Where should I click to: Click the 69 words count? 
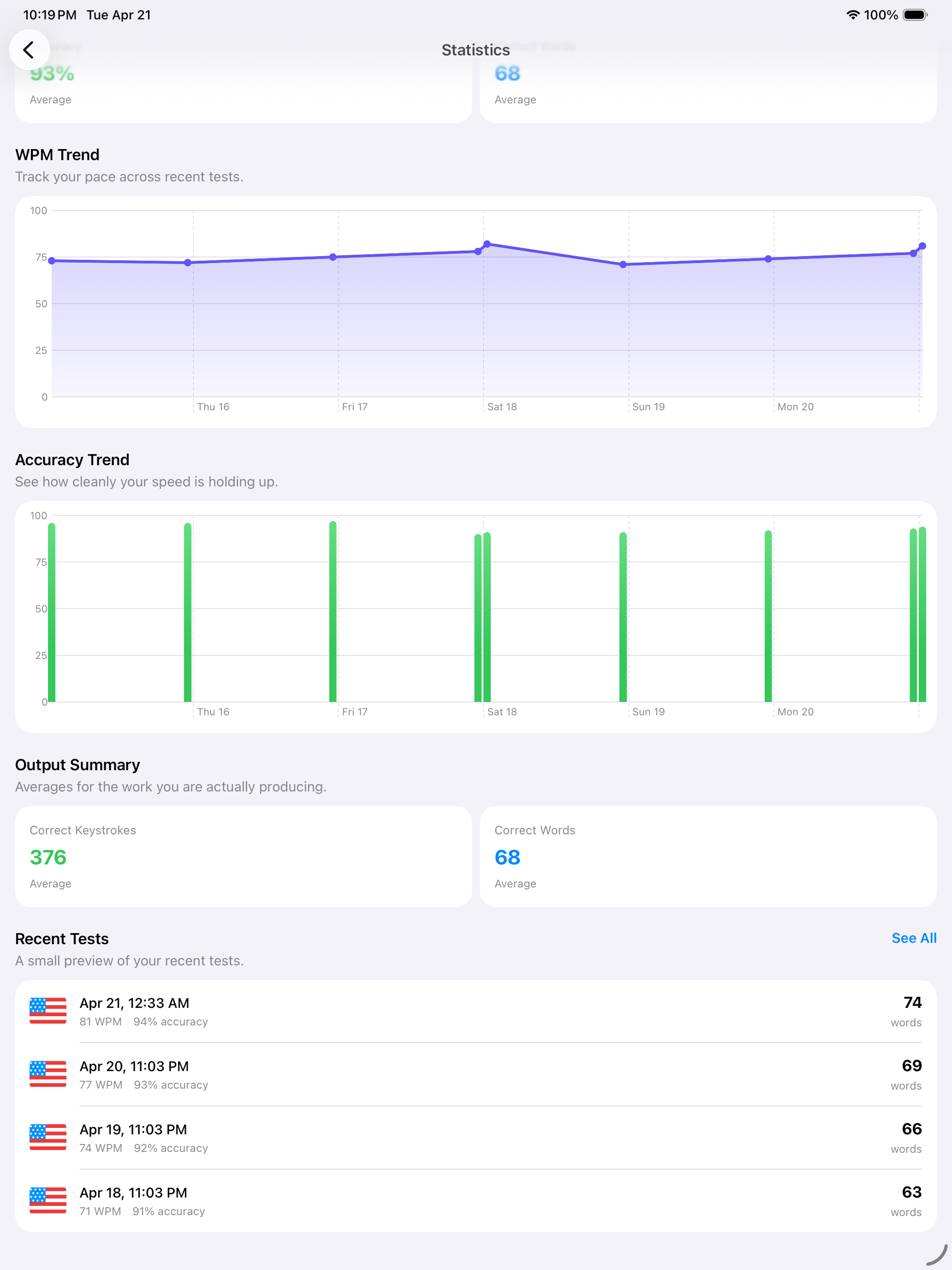[912, 1066]
